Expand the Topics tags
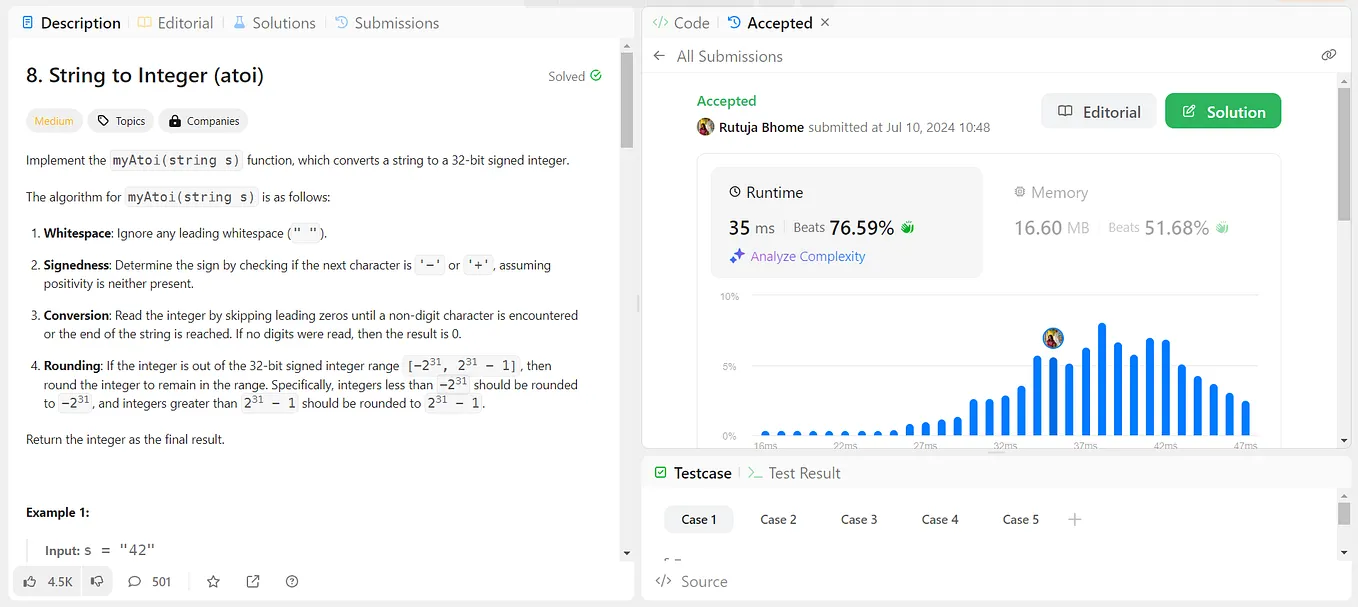The height and width of the screenshot is (607, 1358). [120, 120]
